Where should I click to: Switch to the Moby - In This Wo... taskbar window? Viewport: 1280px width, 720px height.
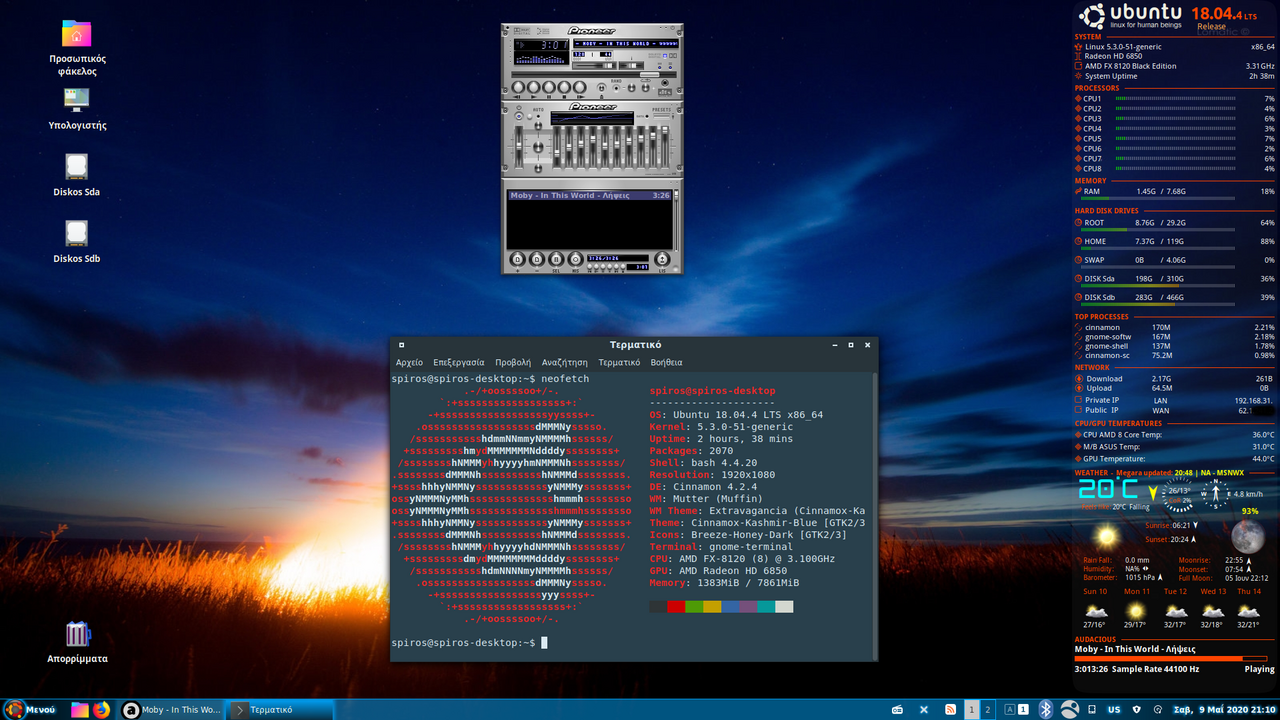[x=170, y=710]
